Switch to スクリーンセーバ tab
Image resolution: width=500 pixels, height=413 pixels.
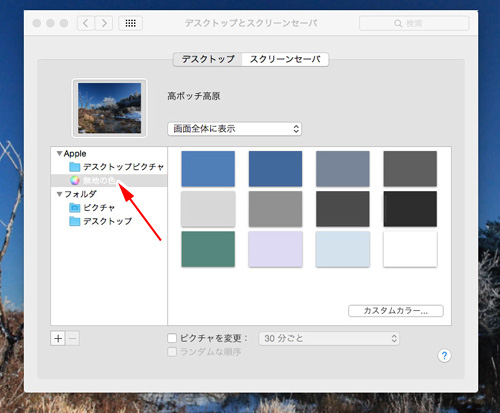285,60
